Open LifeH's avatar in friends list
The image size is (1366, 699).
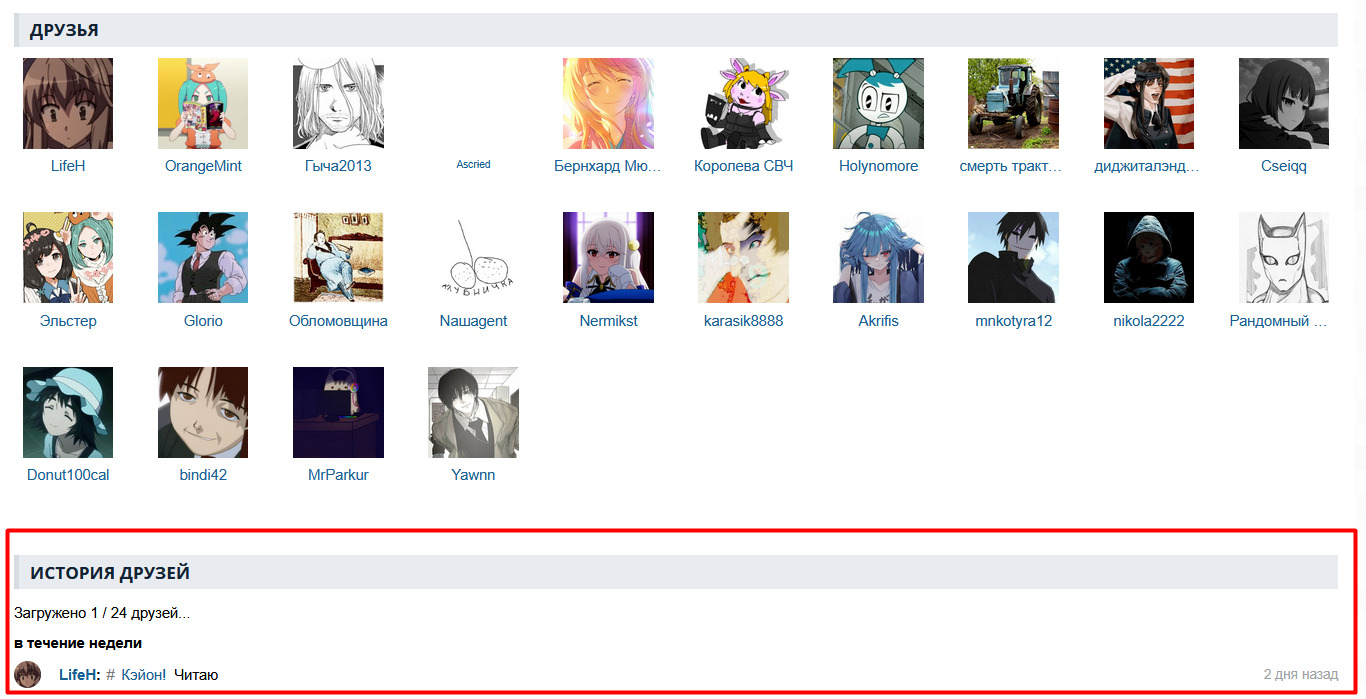(x=68, y=103)
